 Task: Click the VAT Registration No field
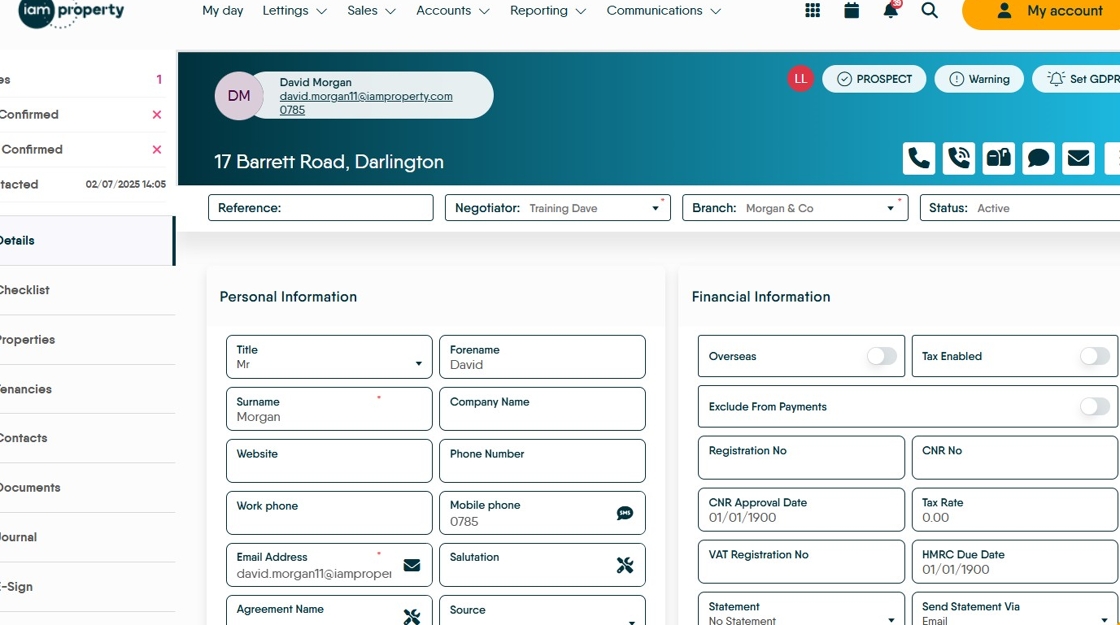point(801,561)
